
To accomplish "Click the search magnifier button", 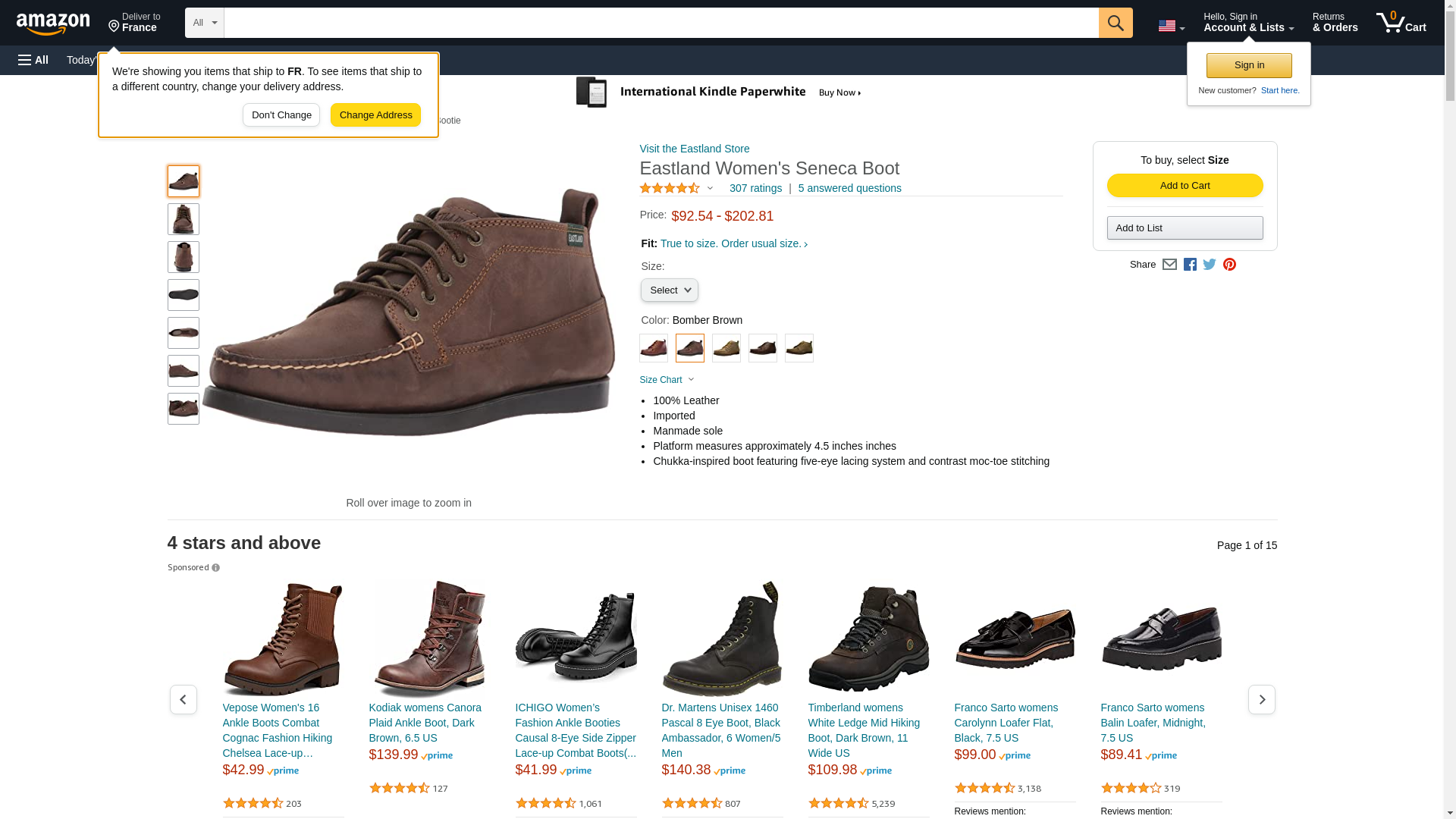I will [1115, 23].
